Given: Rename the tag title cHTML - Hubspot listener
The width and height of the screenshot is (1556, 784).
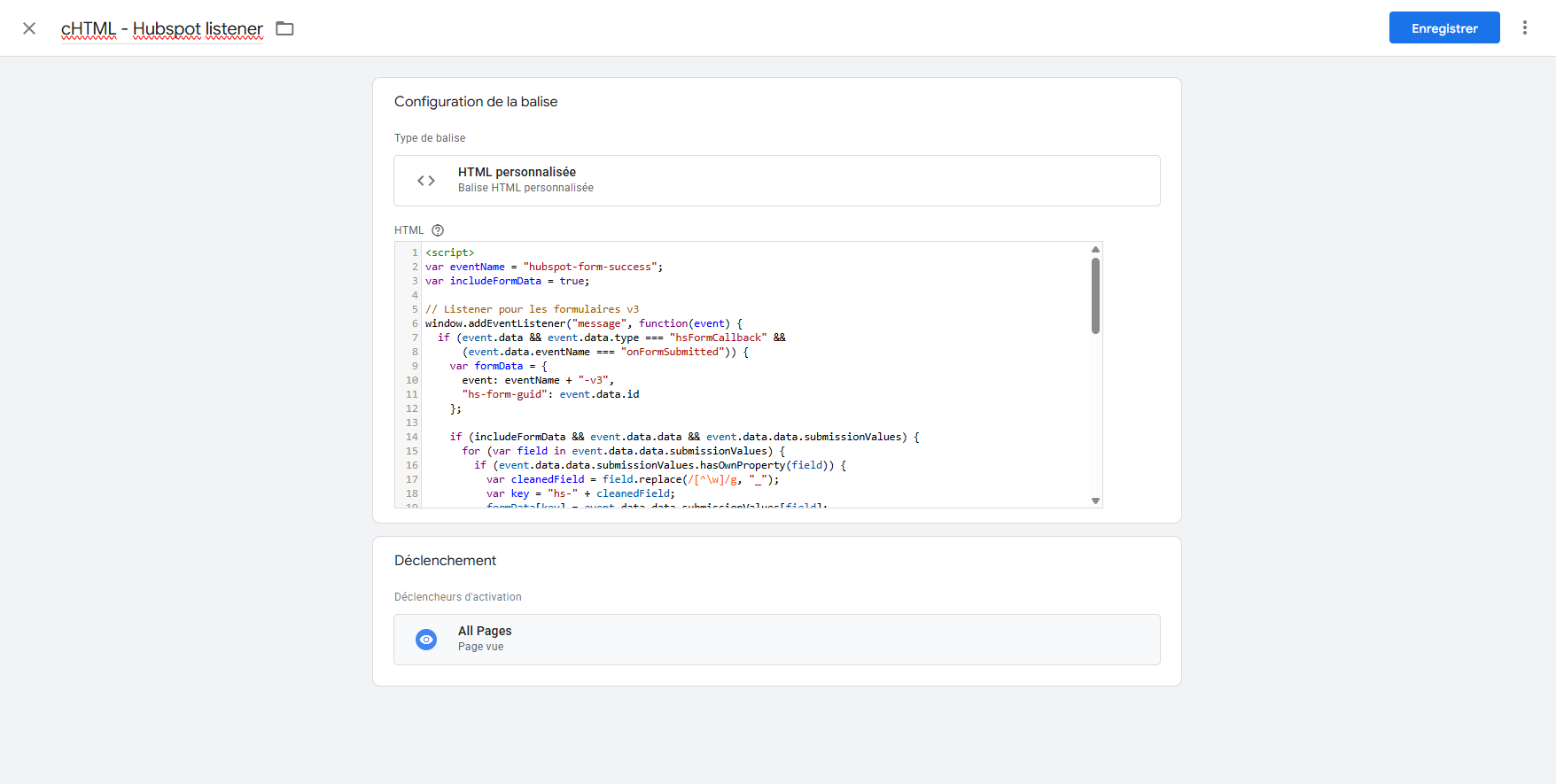Looking at the screenshot, I should point(162,28).
